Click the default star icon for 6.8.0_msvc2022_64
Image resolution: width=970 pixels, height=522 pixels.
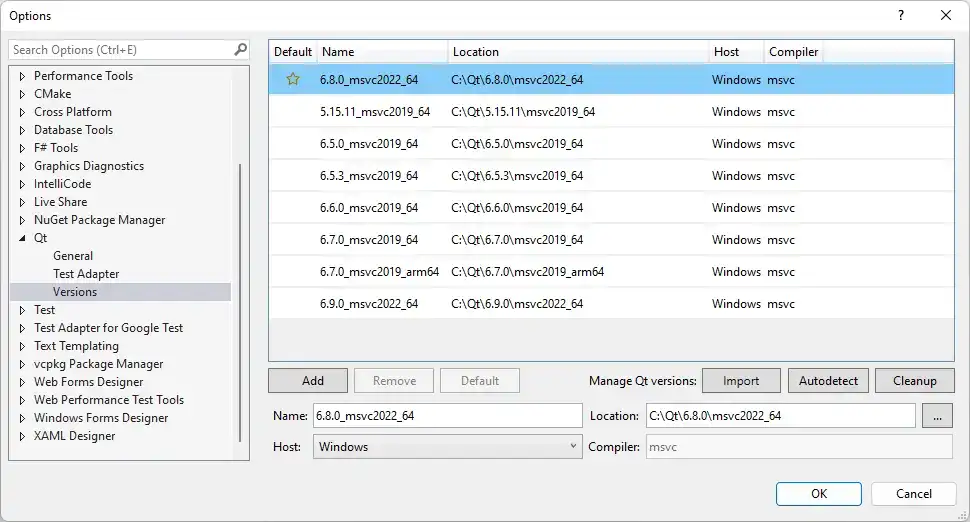click(x=293, y=80)
